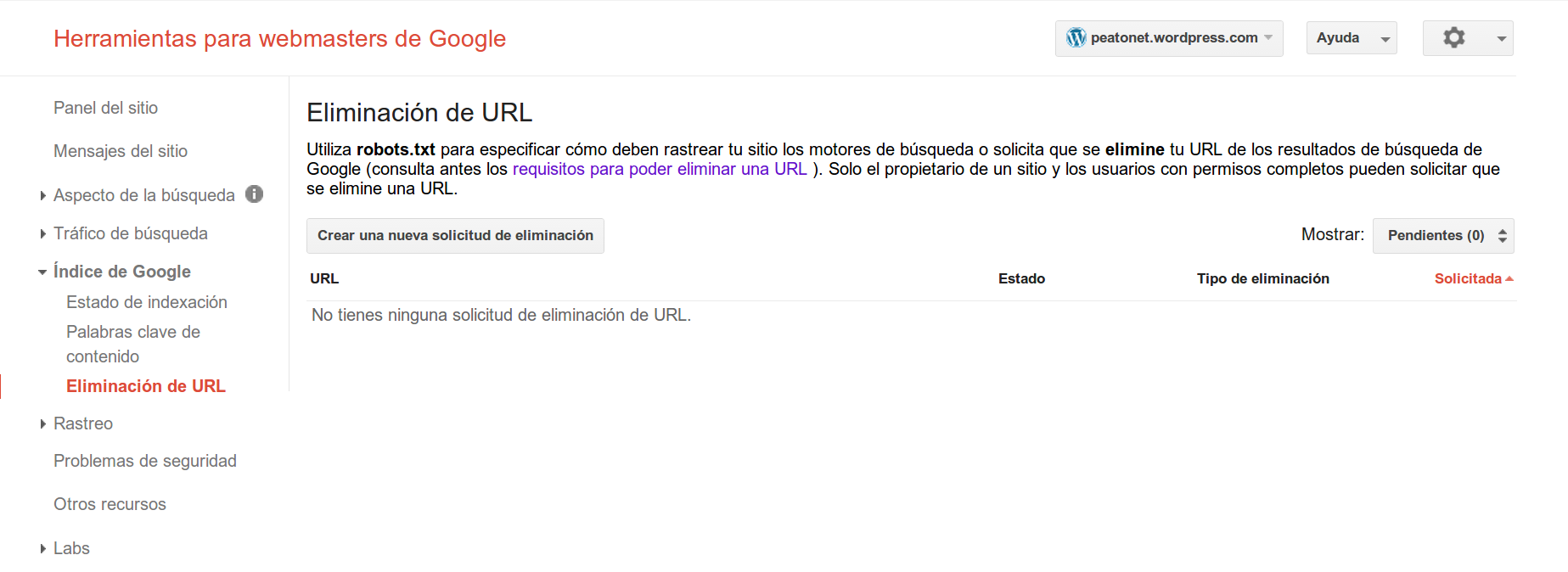Image resolution: width=1568 pixels, height=572 pixels.
Task: Click the WordPress site icon
Action: pos(1076,37)
